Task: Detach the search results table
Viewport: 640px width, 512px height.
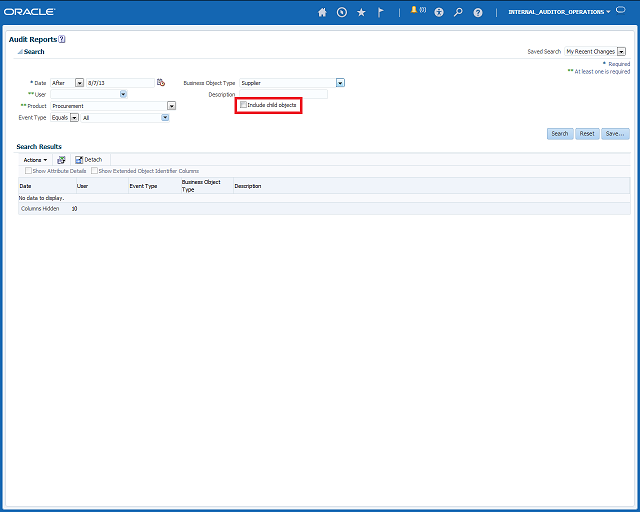Action: pos(89,160)
